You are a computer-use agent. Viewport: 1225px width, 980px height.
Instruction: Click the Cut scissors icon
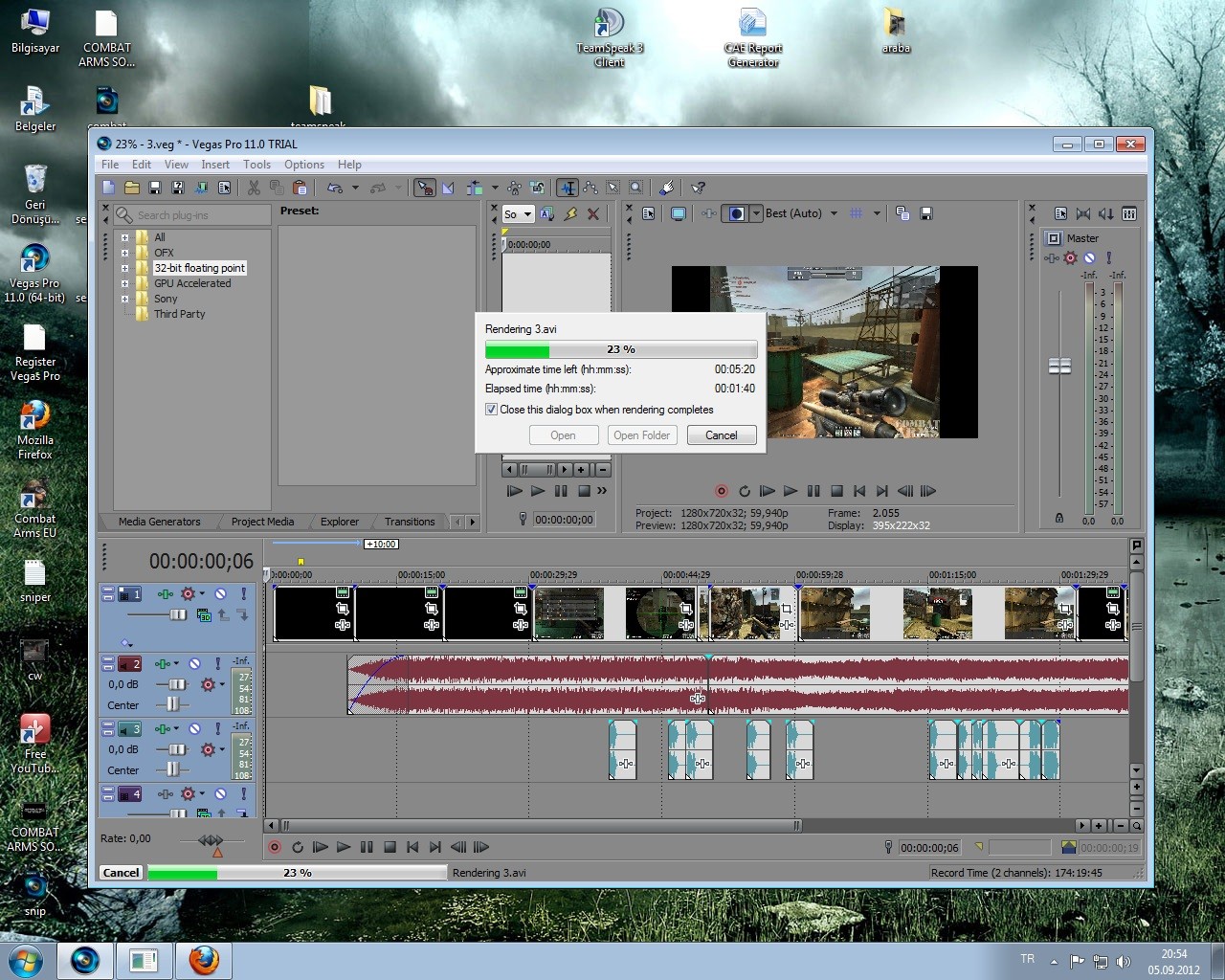[254, 188]
